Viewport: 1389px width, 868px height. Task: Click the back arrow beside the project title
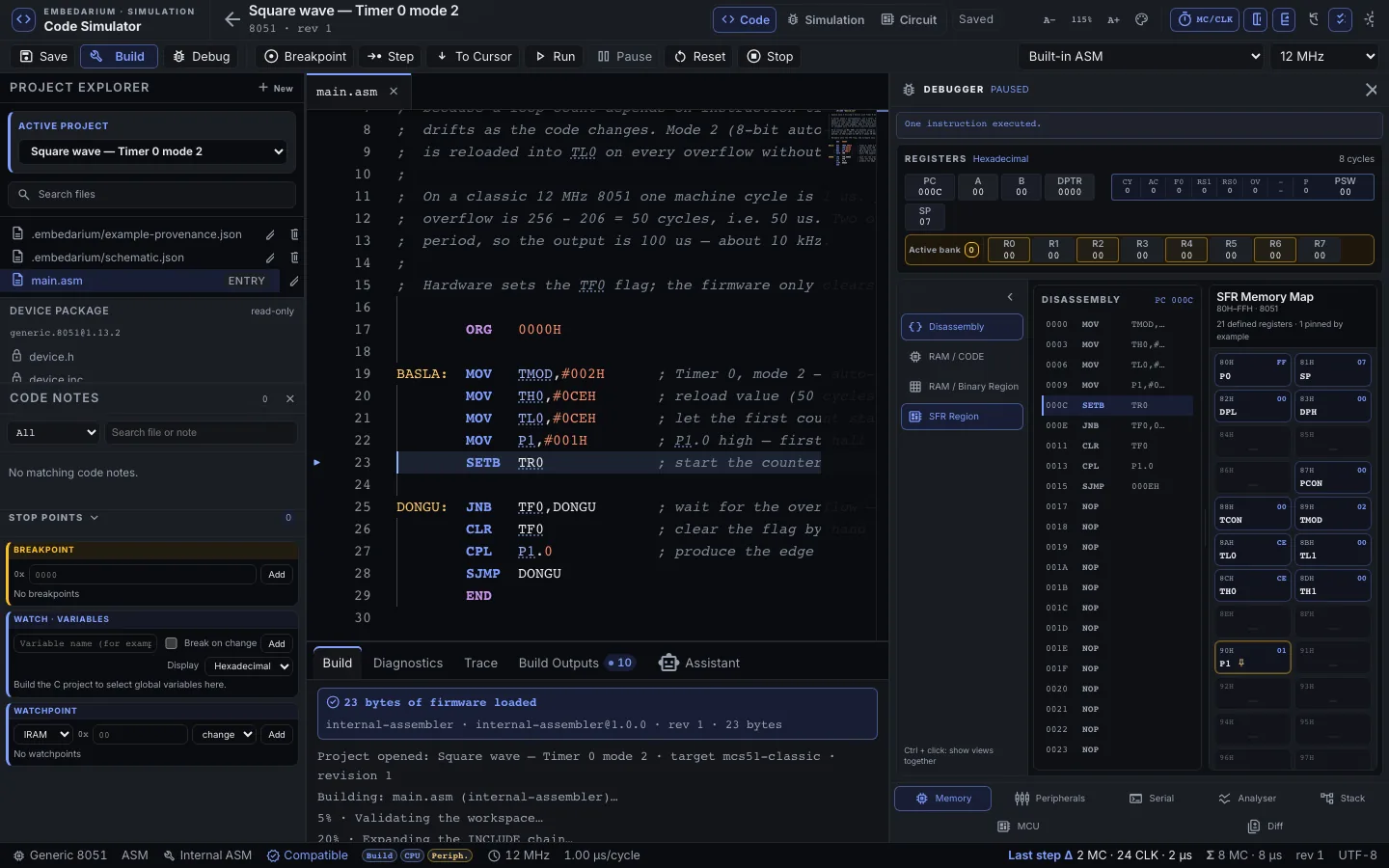(x=231, y=19)
